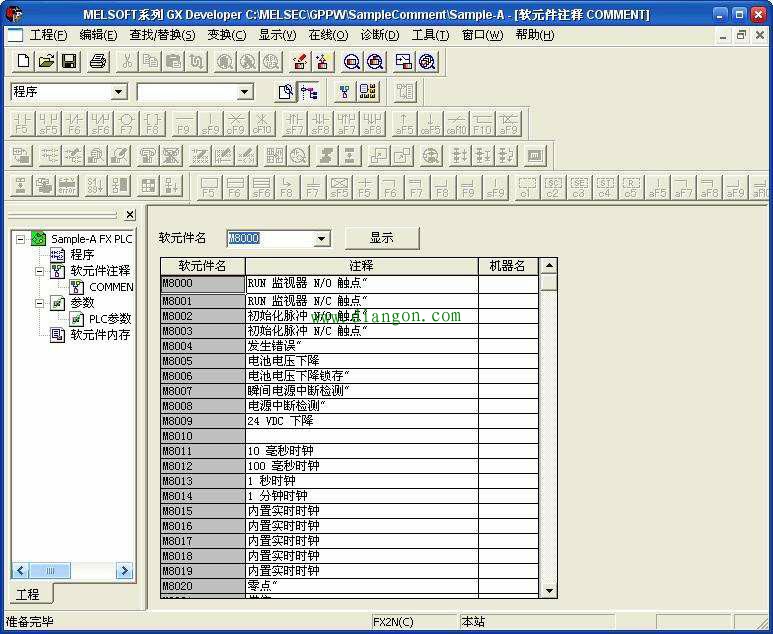Select the 1 分钟时钟 comment cell
The height and width of the screenshot is (634, 773).
[x=361, y=496]
